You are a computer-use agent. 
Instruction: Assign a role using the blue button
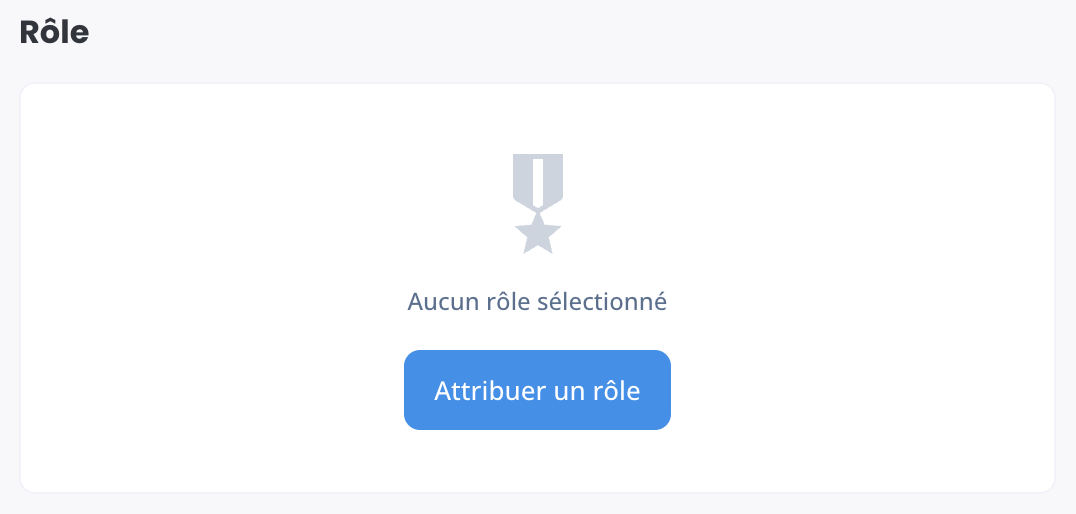coord(537,390)
